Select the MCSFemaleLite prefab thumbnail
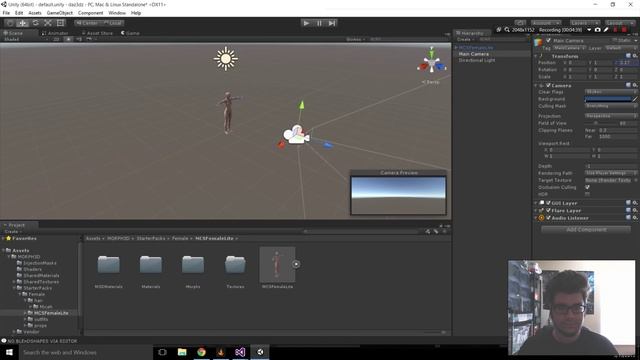Viewport: 640px width, 360px height. click(277, 264)
